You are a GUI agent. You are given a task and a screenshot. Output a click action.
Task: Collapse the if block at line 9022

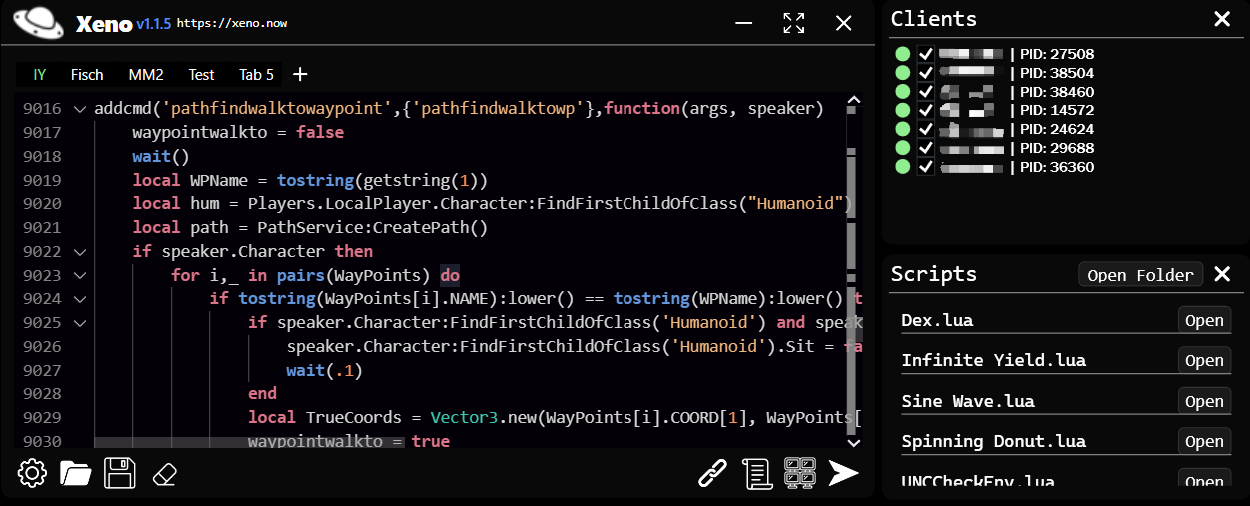(x=80, y=252)
